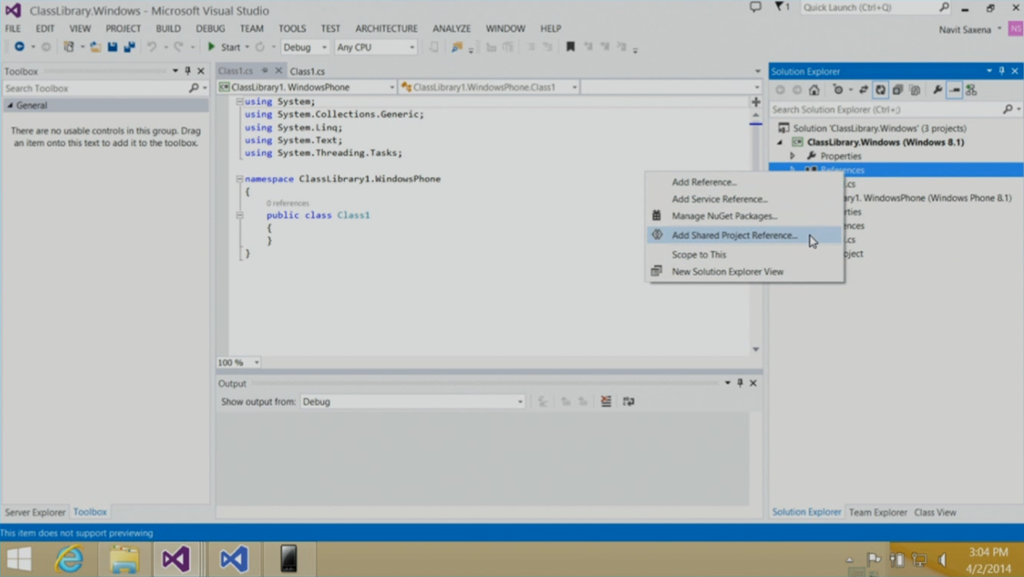Viewport: 1024px width, 577px height.
Task: Click the Home icon in Solution Explorer
Action: click(x=814, y=90)
